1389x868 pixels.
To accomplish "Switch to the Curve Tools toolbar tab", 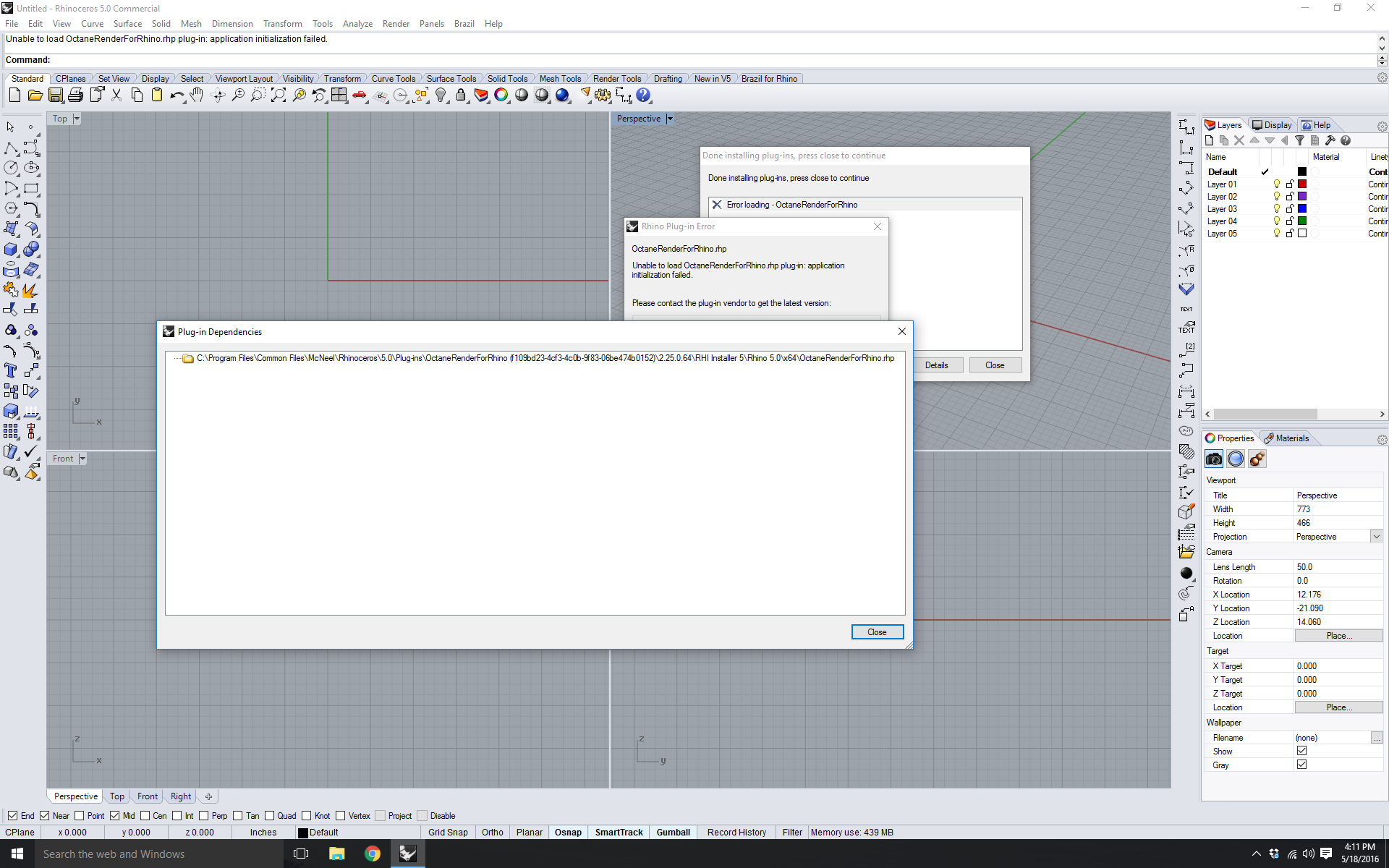I will click(393, 79).
